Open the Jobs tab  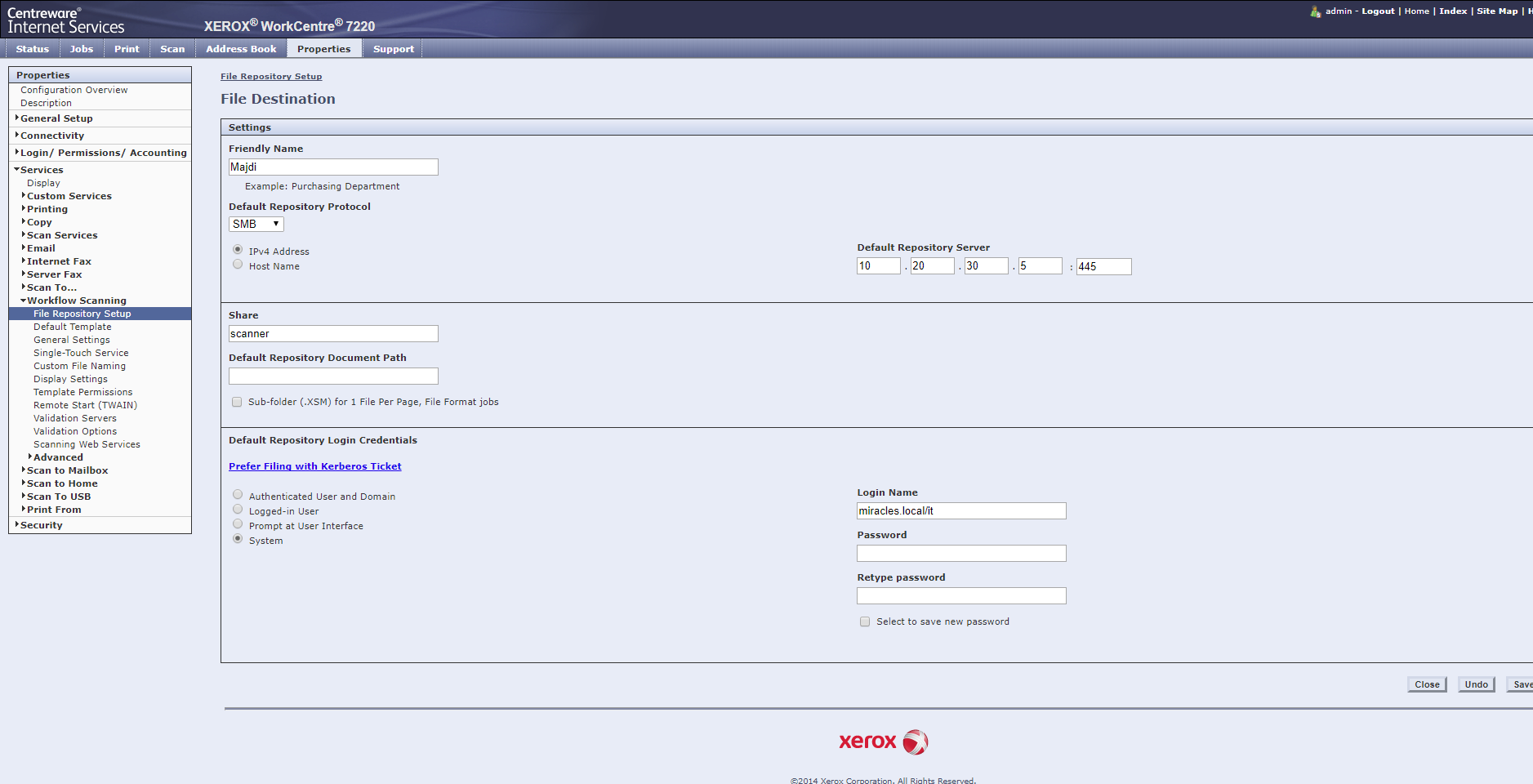point(82,49)
